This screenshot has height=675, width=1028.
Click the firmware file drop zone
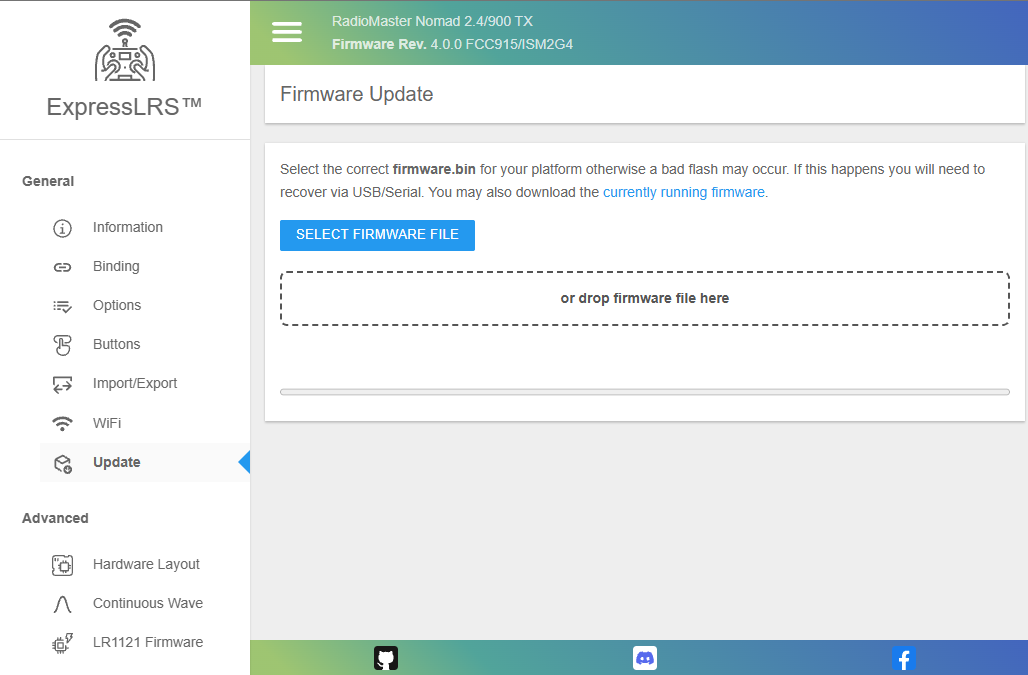645,297
